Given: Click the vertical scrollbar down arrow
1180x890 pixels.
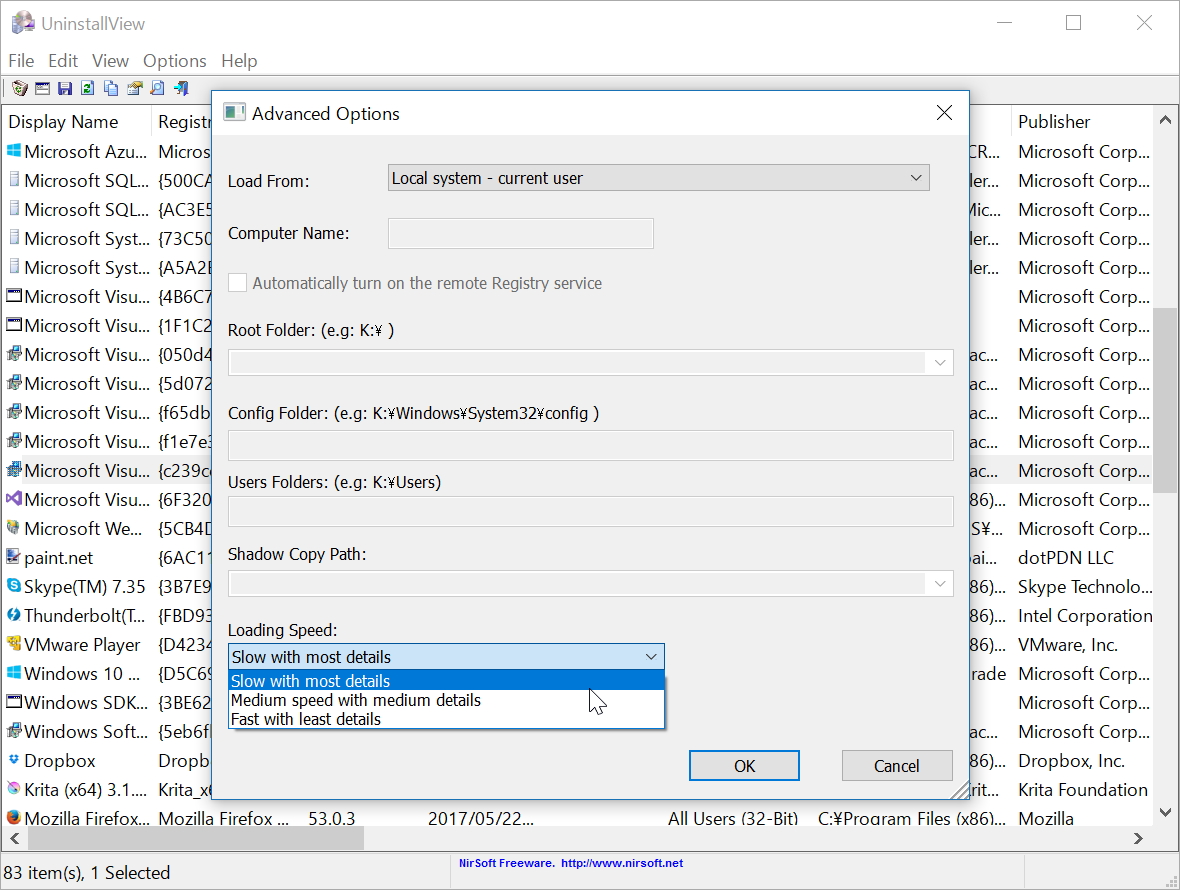Looking at the screenshot, I should tap(1165, 812).
